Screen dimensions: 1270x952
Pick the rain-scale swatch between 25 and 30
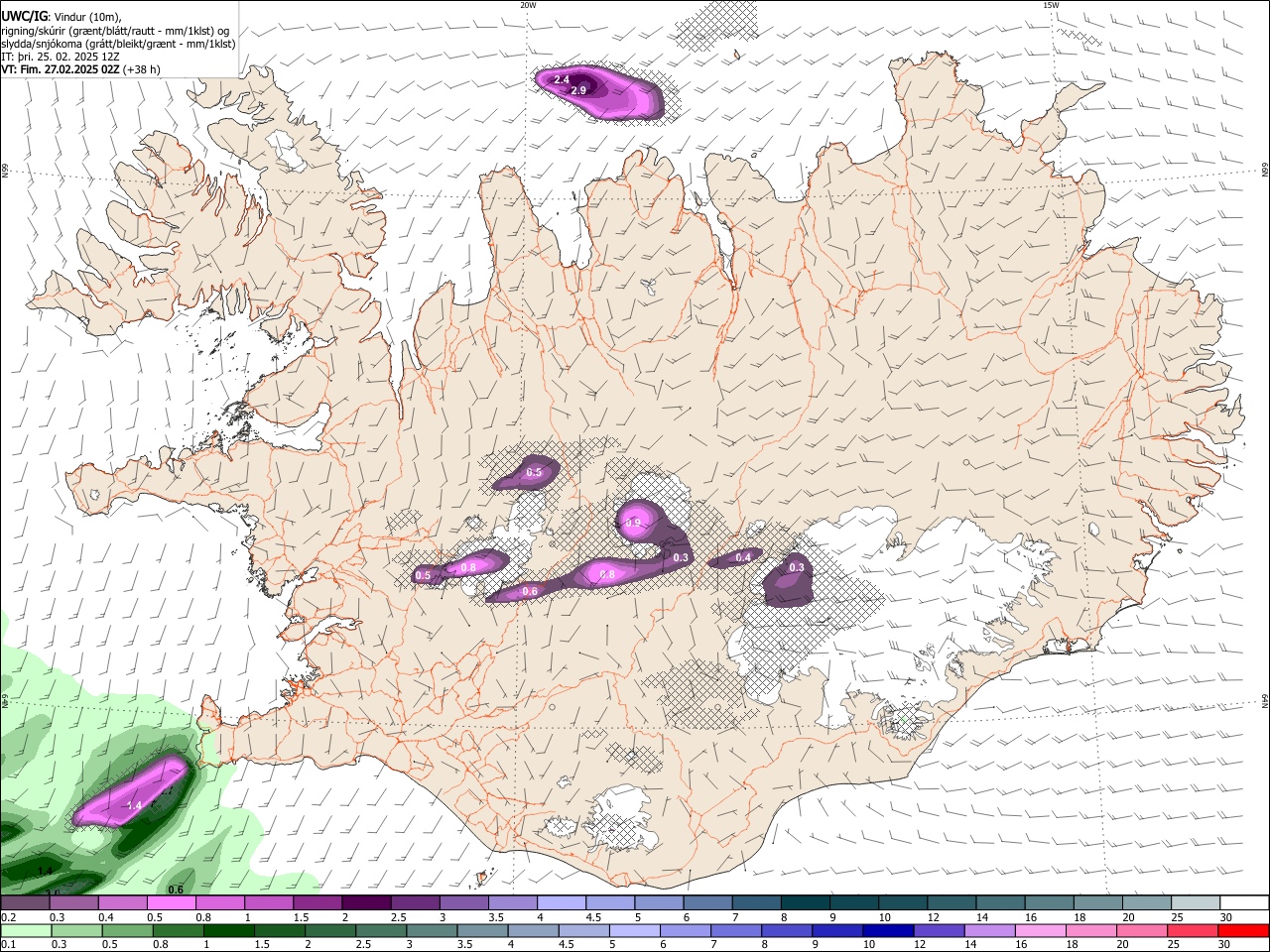point(1193,931)
